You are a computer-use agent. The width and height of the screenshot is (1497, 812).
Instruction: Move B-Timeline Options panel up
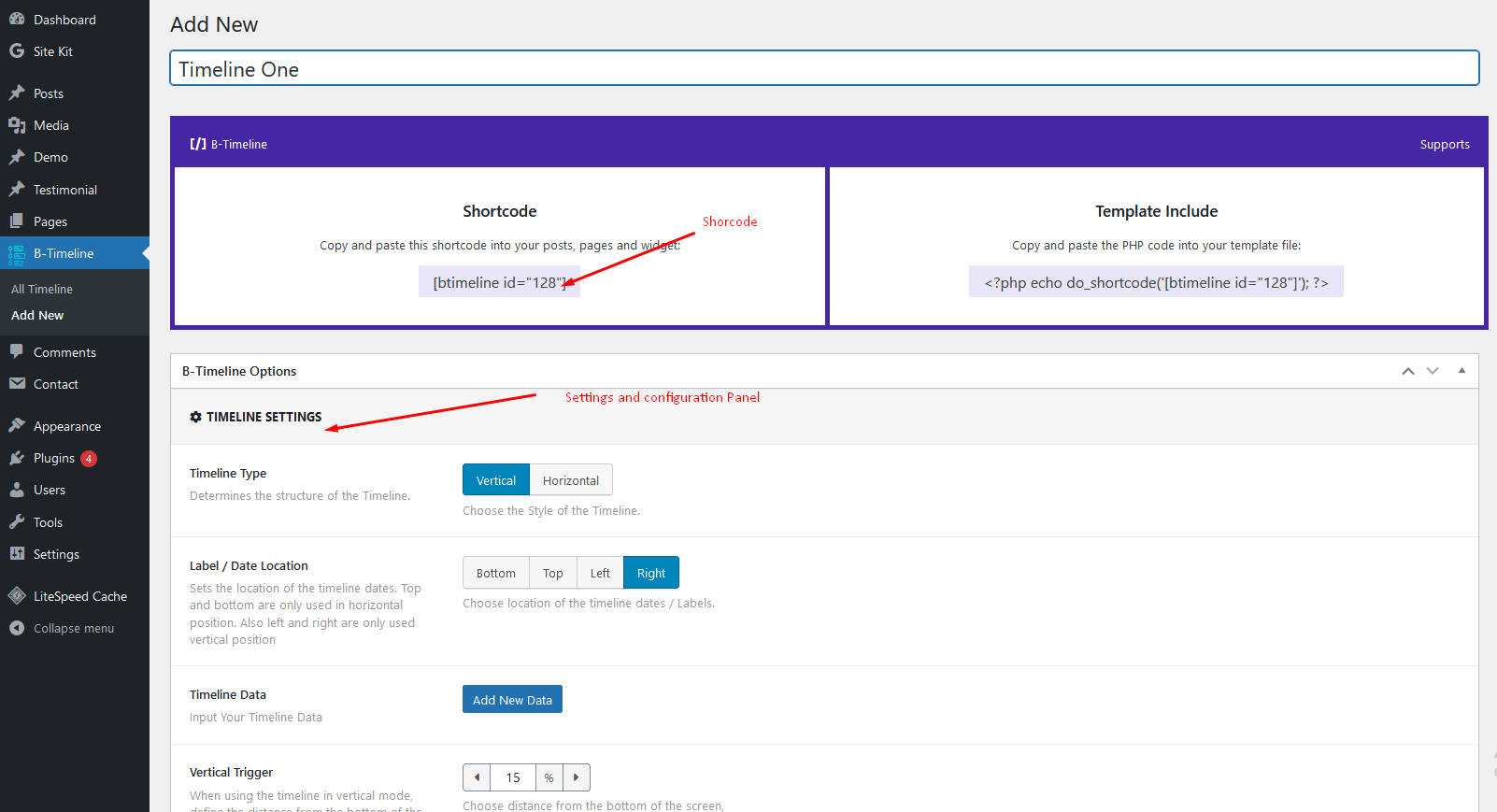coord(1408,371)
